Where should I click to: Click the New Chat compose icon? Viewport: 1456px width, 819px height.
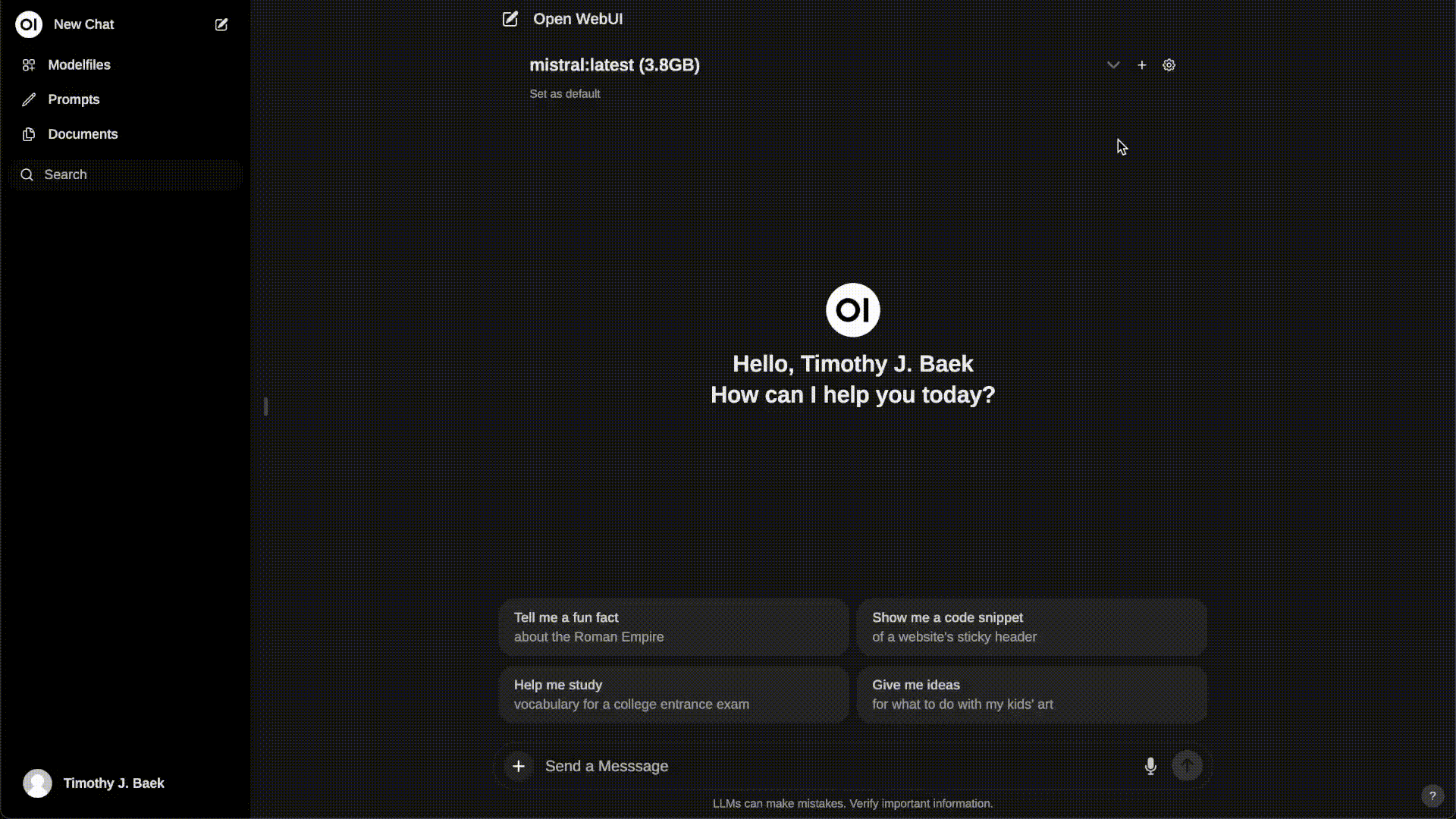(x=221, y=23)
